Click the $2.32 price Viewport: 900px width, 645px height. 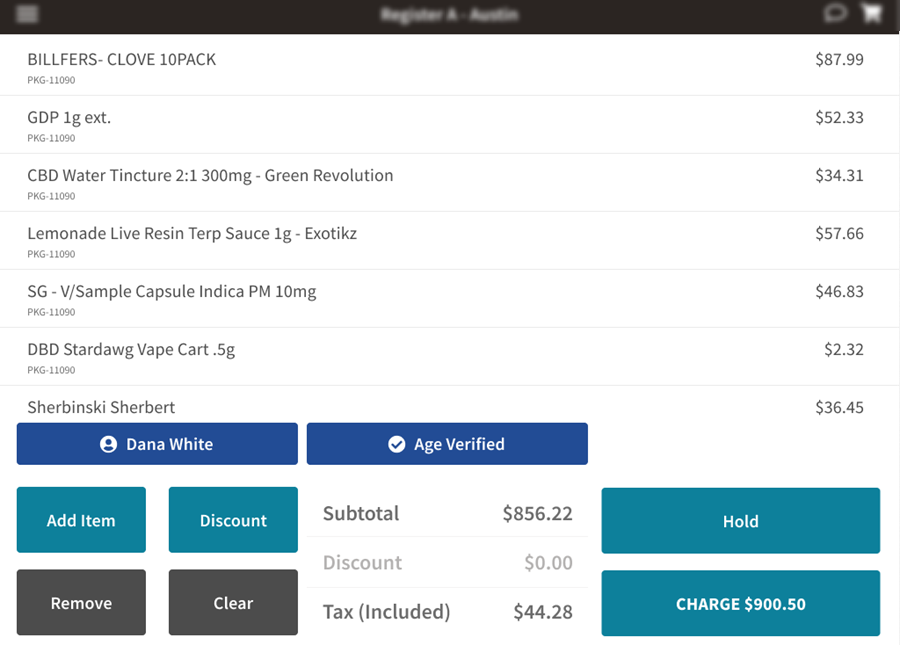click(x=844, y=349)
